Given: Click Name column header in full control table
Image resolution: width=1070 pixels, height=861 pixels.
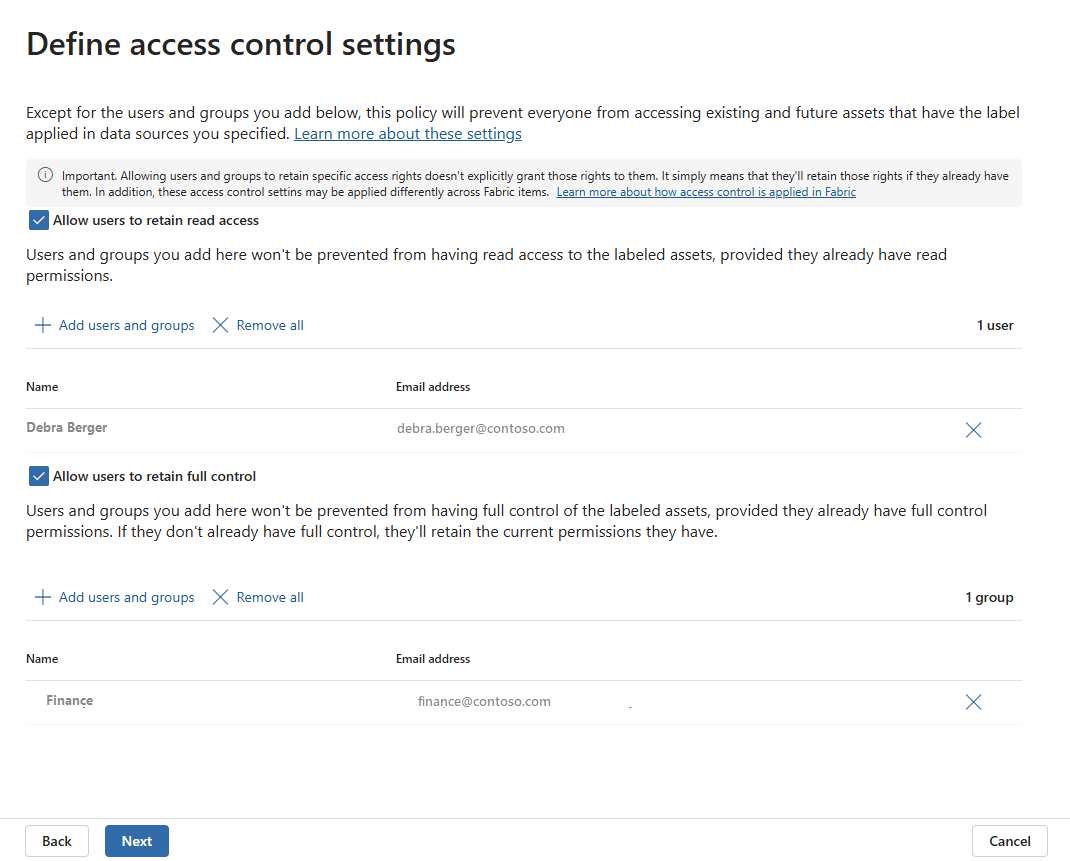Looking at the screenshot, I should (x=42, y=659).
